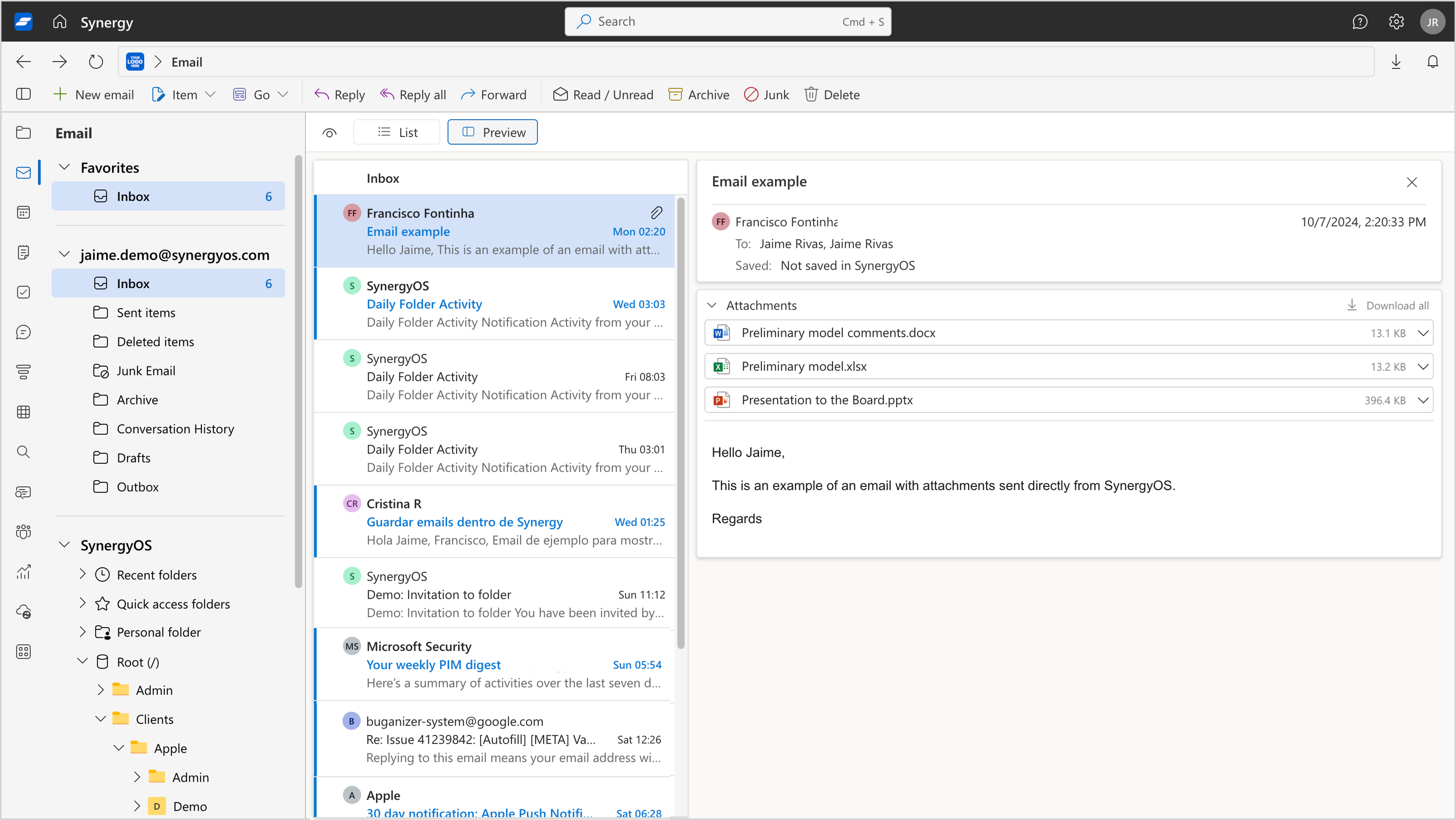Go forward with the right arrow
The height and width of the screenshot is (820, 1456).
coord(59,62)
